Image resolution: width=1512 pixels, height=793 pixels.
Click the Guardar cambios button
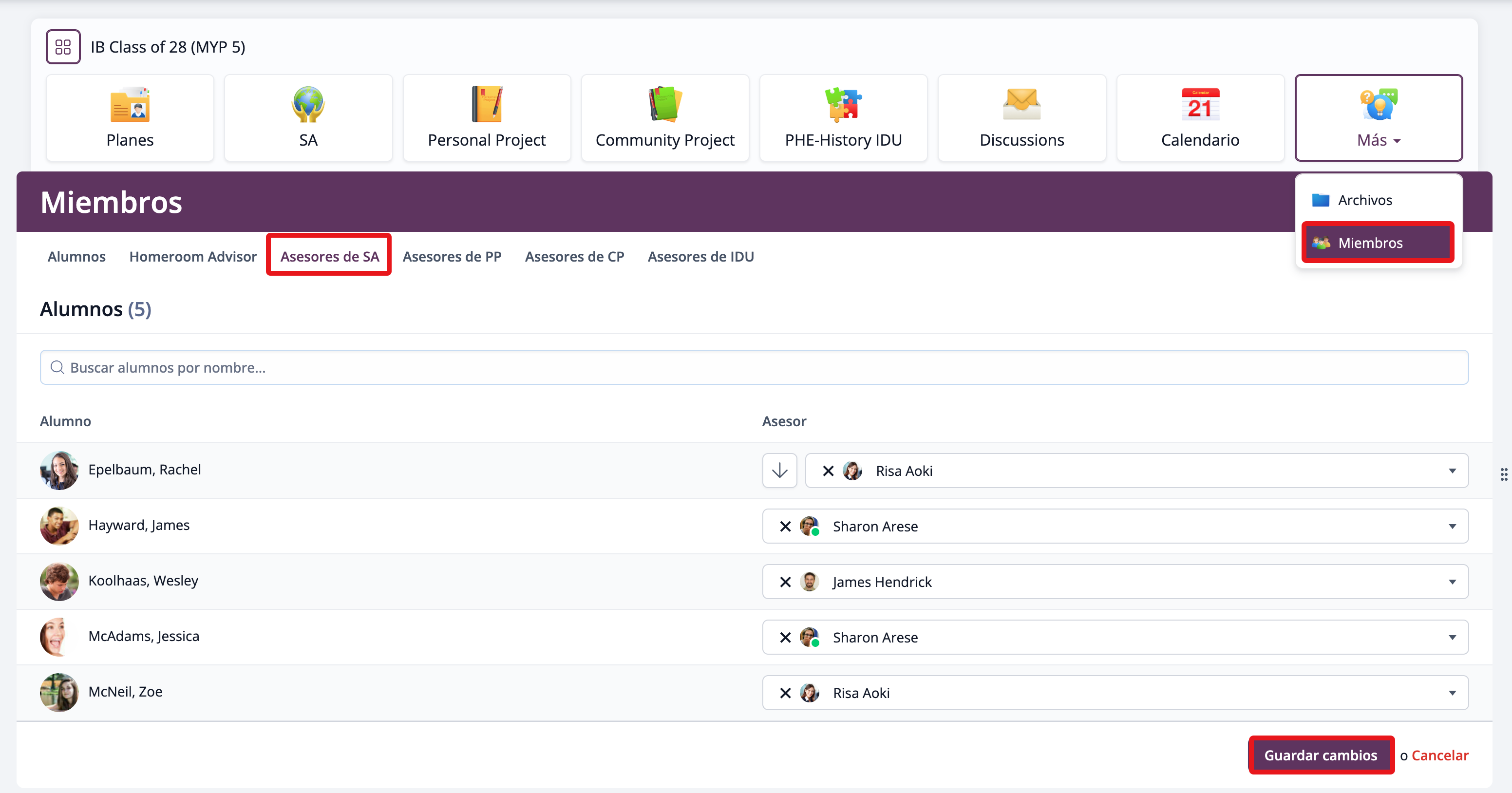coord(1320,755)
